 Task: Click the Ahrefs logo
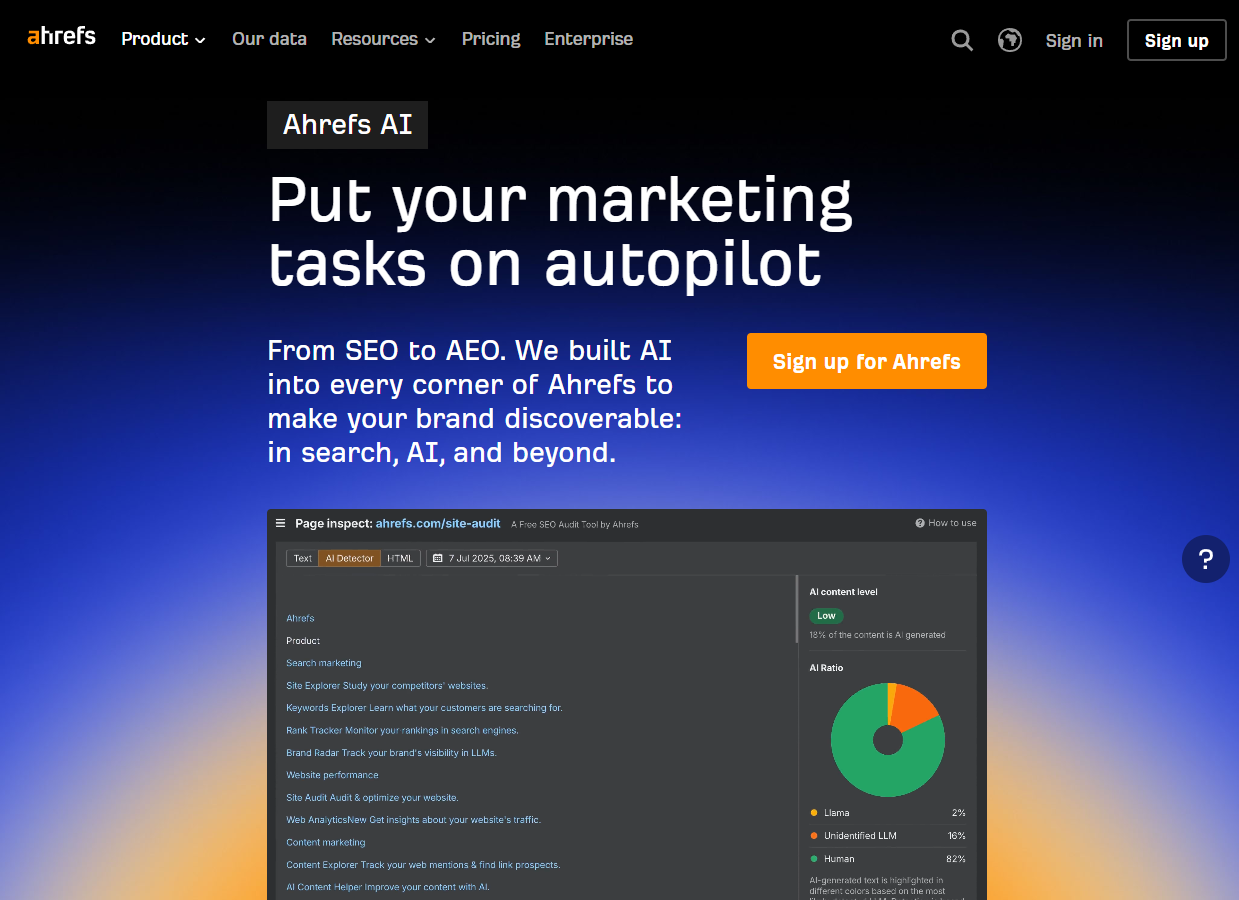coord(61,37)
